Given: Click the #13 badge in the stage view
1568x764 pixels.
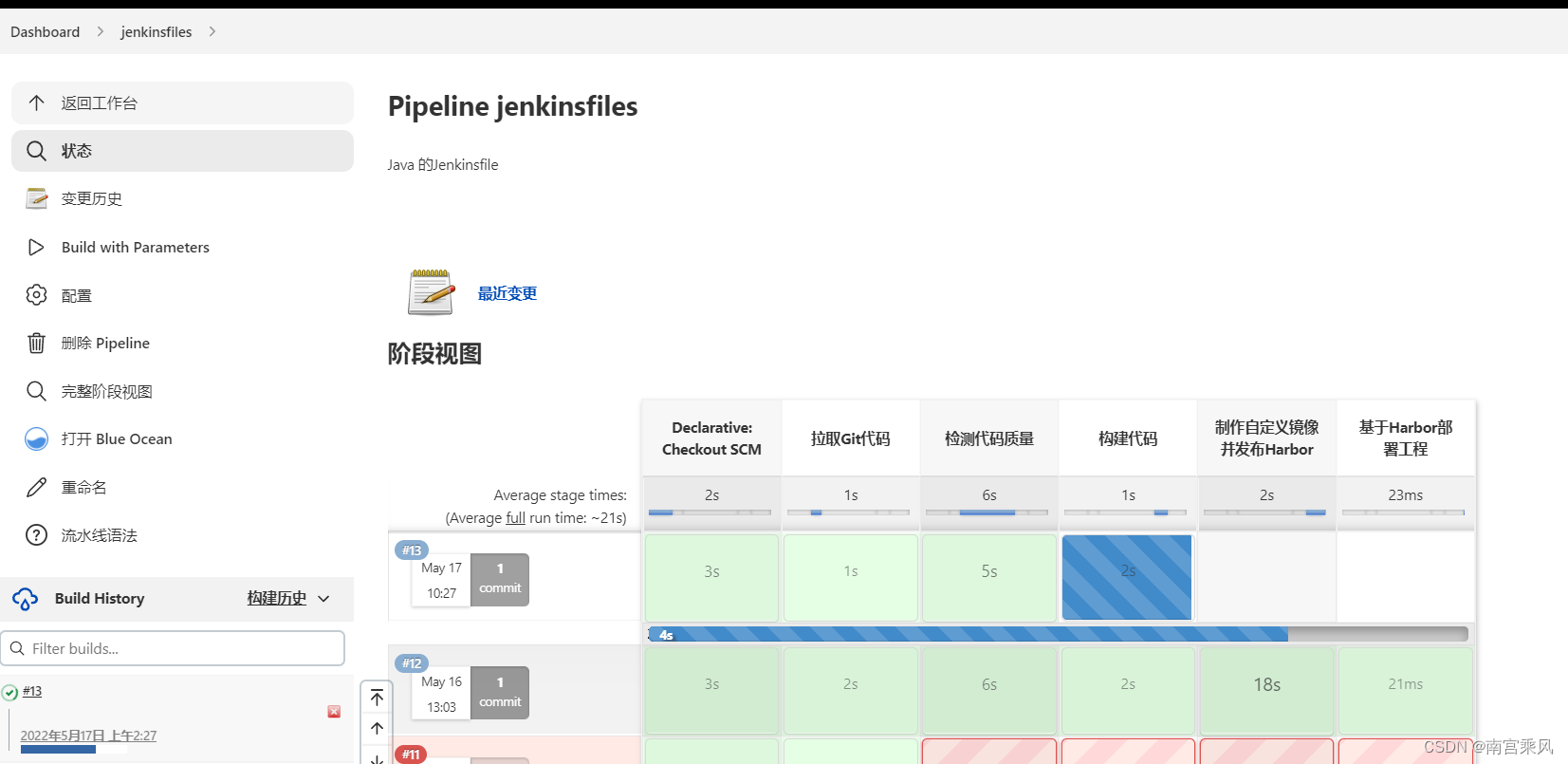Looking at the screenshot, I should [411, 550].
